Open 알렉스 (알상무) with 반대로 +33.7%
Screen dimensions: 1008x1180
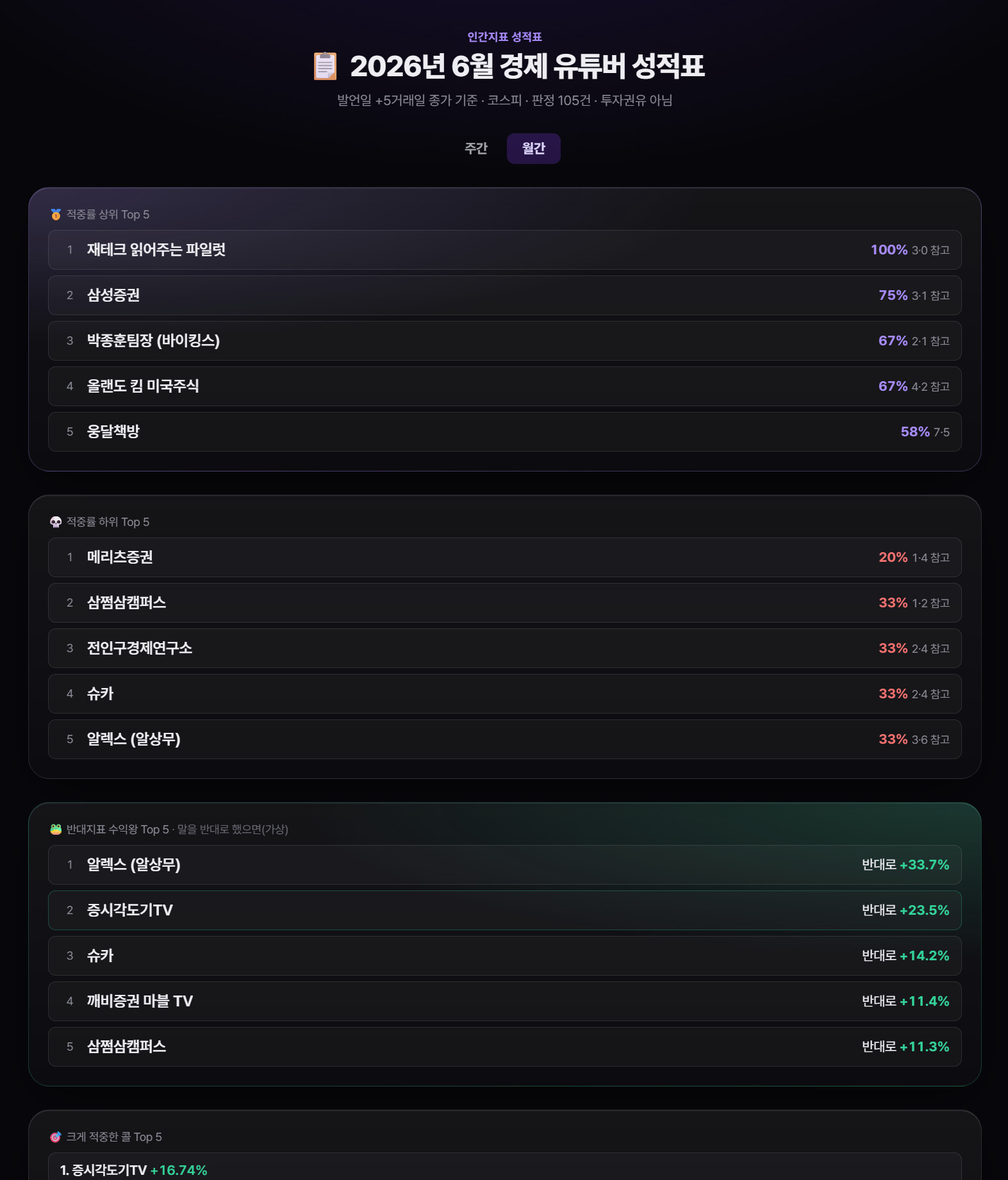point(505,865)
